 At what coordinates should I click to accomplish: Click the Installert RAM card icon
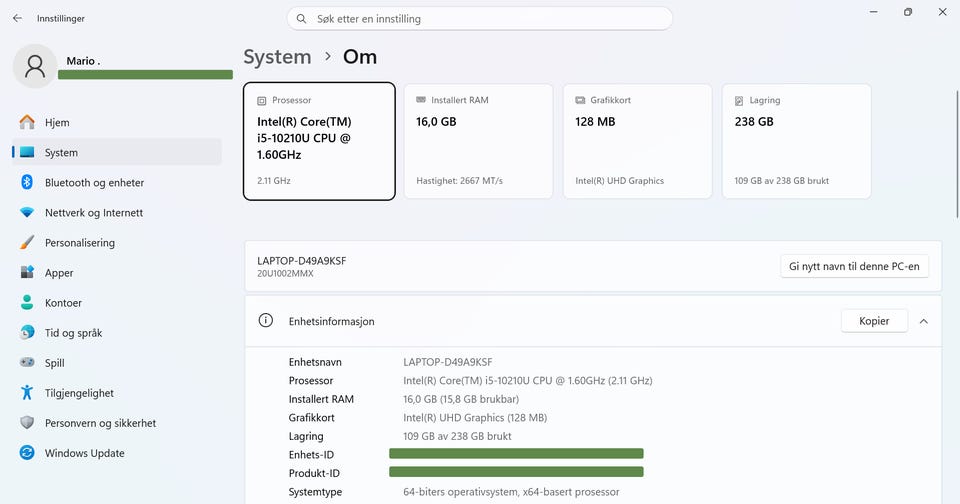421,100
